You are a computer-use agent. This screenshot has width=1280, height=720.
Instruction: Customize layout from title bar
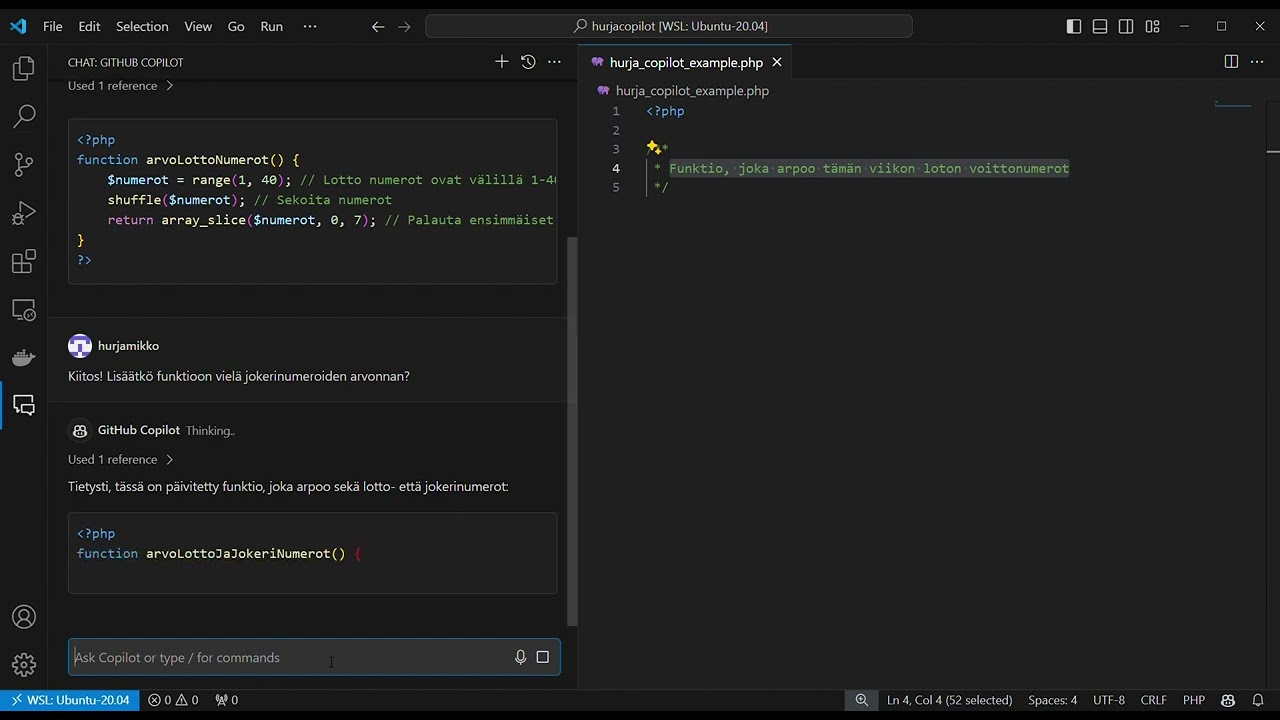tap(1153, 27)
